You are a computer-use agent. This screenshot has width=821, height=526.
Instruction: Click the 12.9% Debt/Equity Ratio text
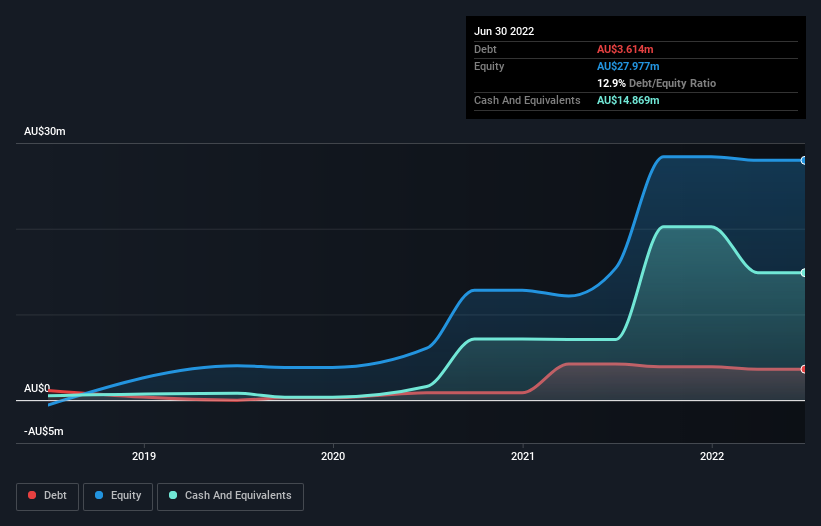657,83
